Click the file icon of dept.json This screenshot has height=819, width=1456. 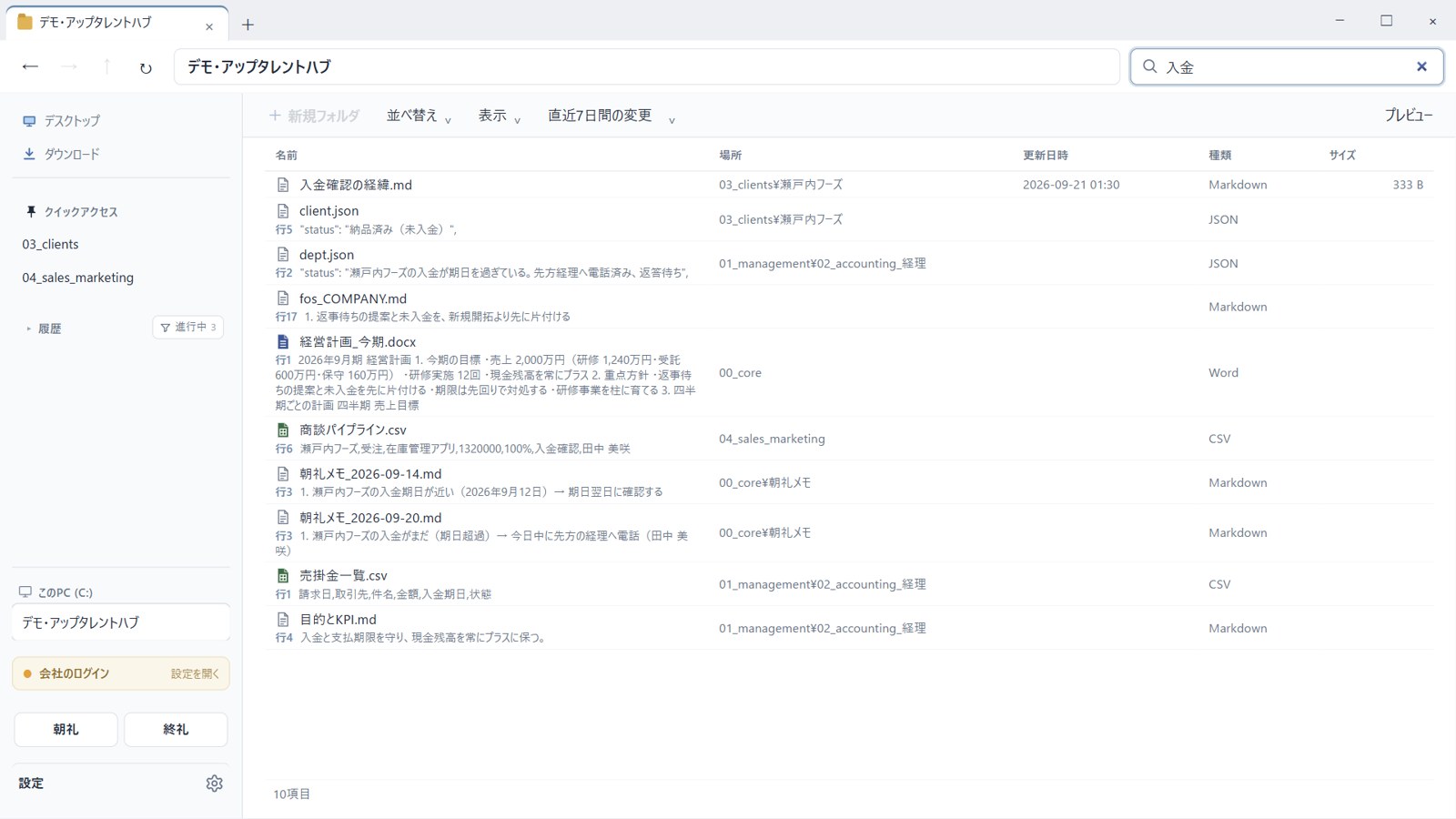pos(283,255)
